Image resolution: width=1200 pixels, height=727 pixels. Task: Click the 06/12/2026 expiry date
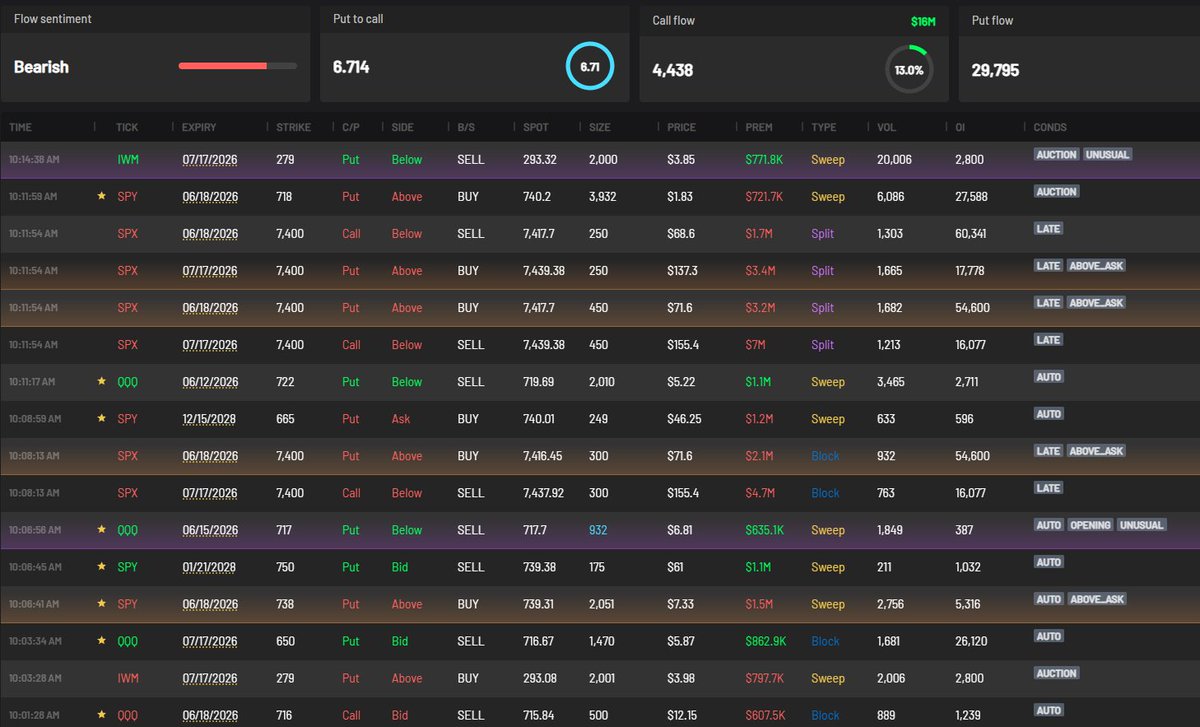pos(210,382)
